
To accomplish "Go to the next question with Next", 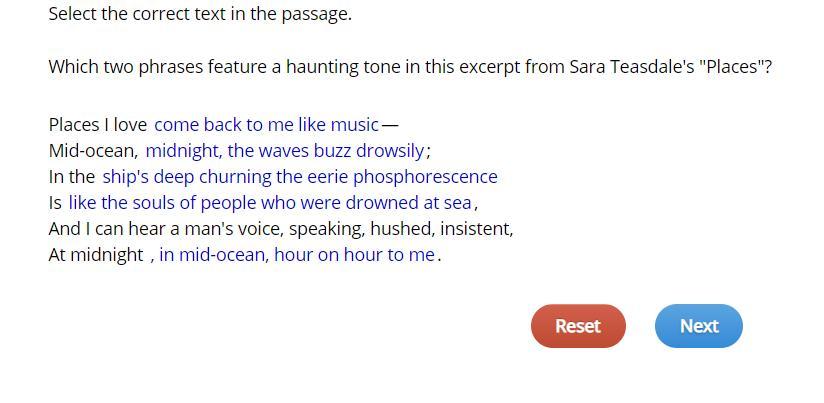I will [698, 326].
